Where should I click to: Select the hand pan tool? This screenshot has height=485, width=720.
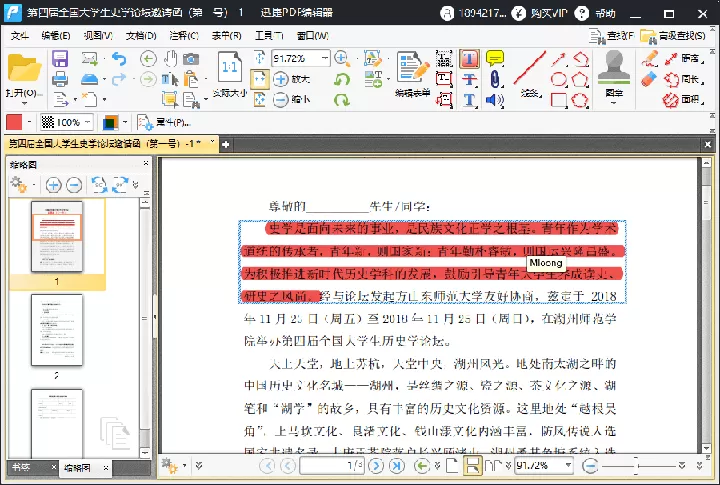170,59
